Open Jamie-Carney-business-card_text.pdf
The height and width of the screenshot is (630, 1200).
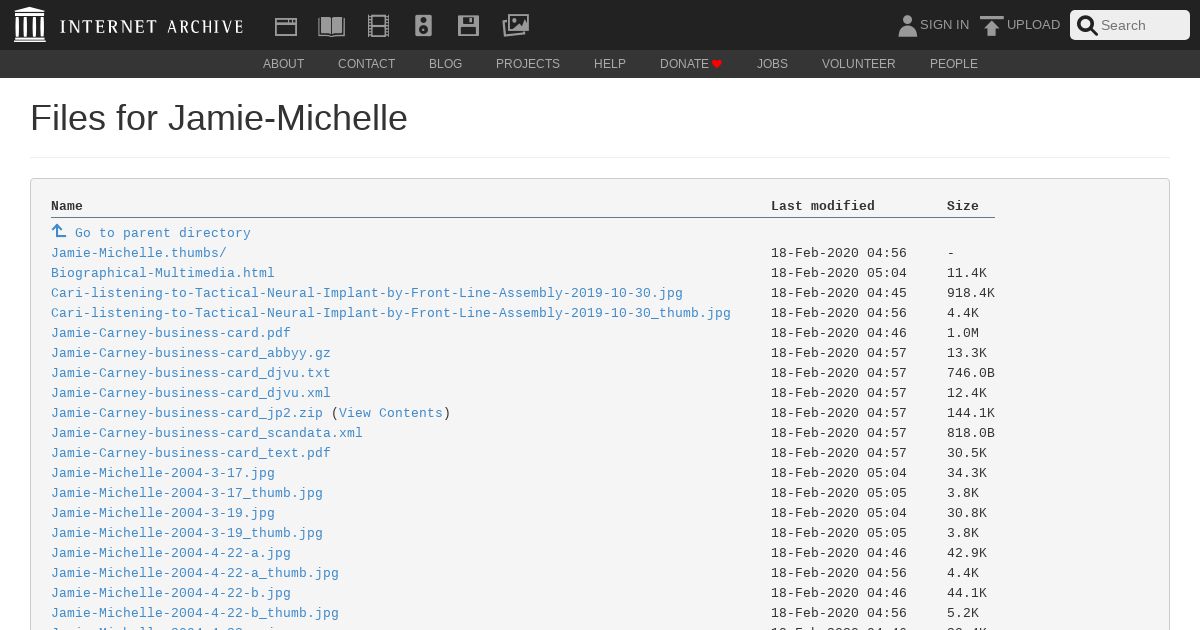point(191,453)
